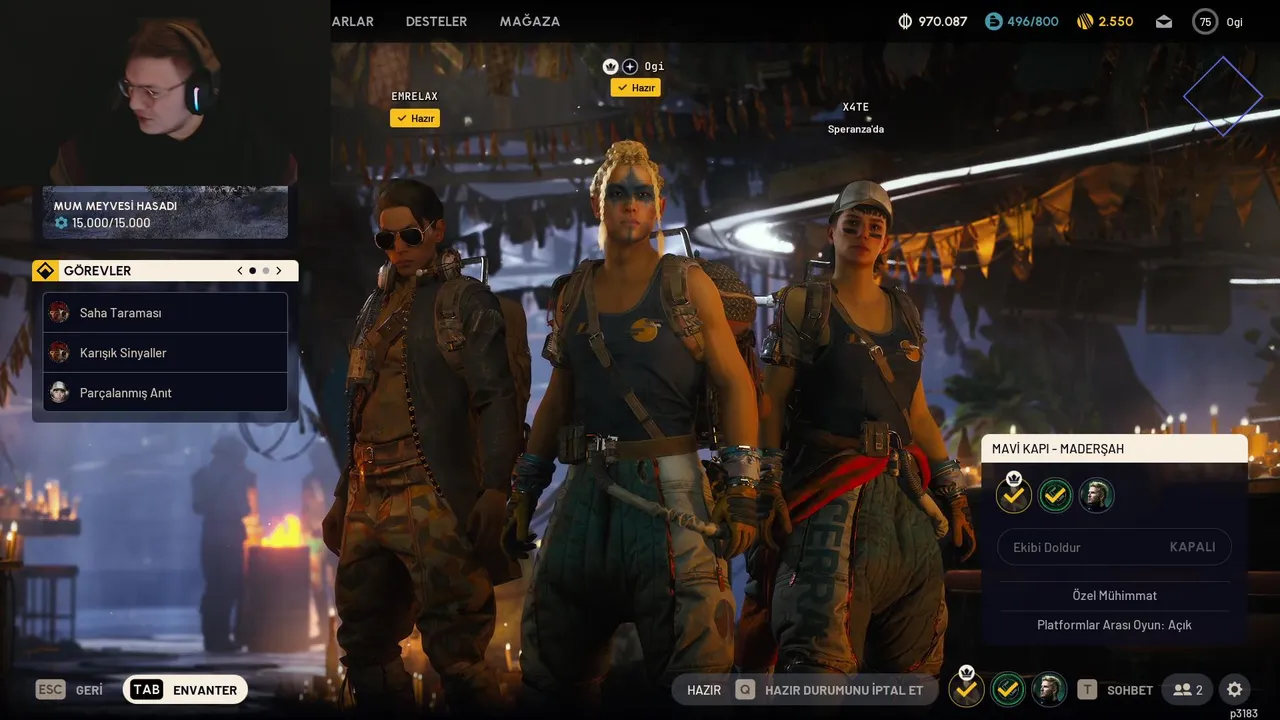Open the MAĞAZA store tab
The image size is (1280, 720).
[x=530, y=21]
